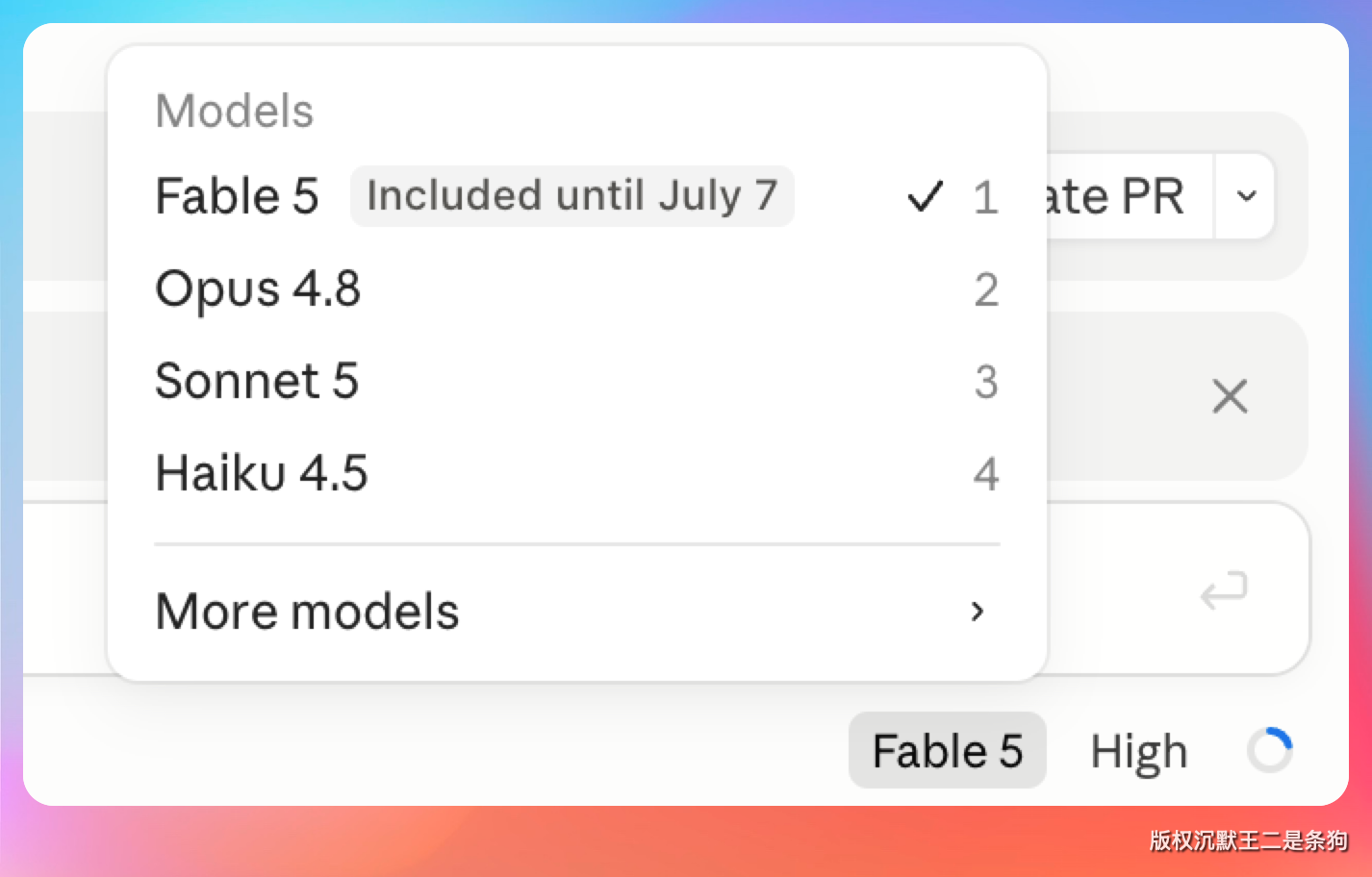Choose Opus 4.8 from the models list
Screen dimensions: 1372x877
(x=577, y=288)
